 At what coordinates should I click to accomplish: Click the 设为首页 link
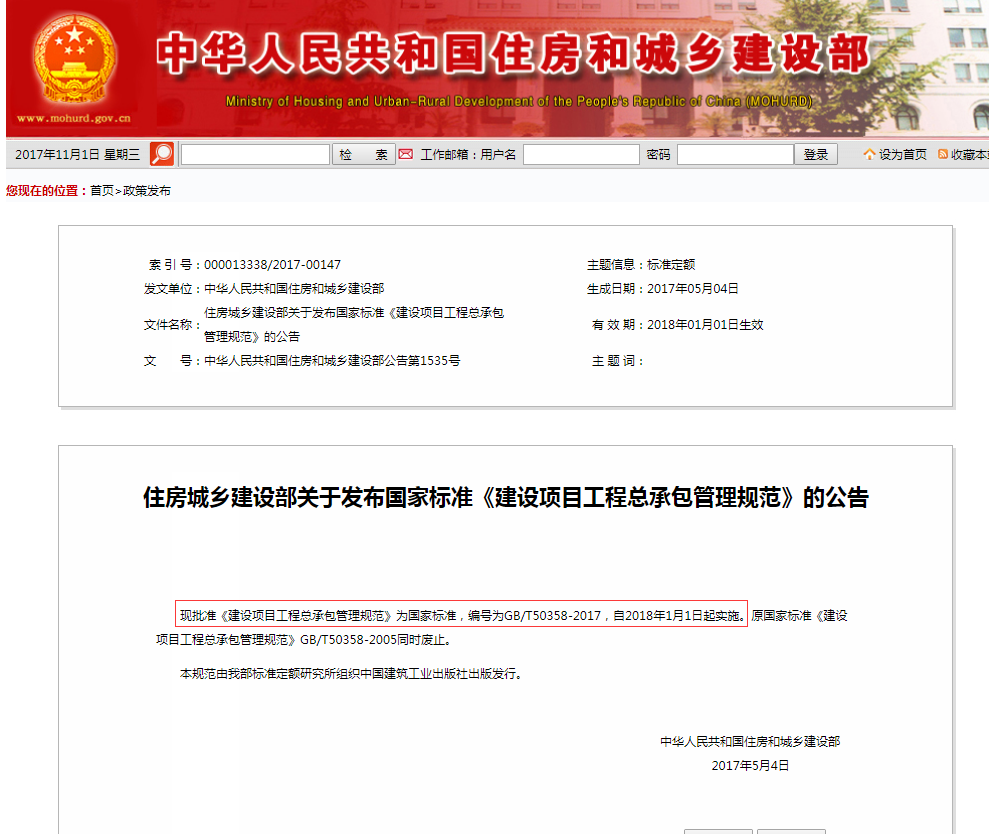[x=903, y=155]
